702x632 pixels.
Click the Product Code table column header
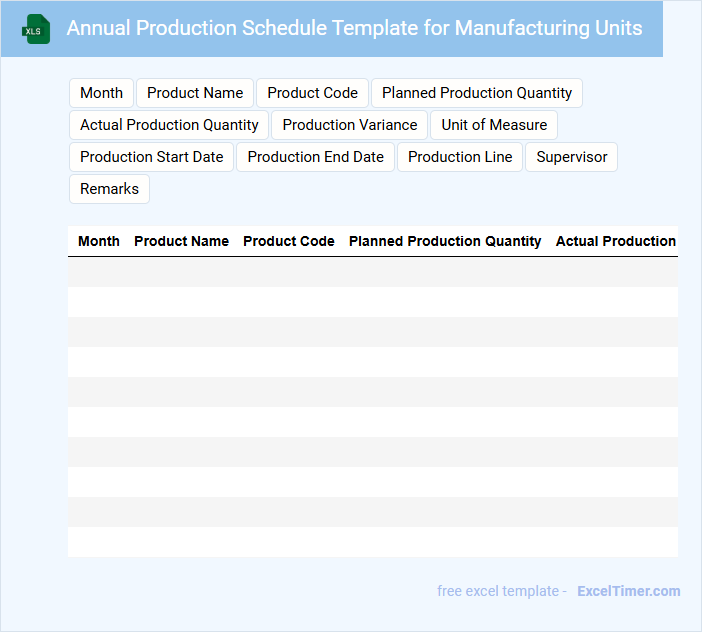coord(289,241)
